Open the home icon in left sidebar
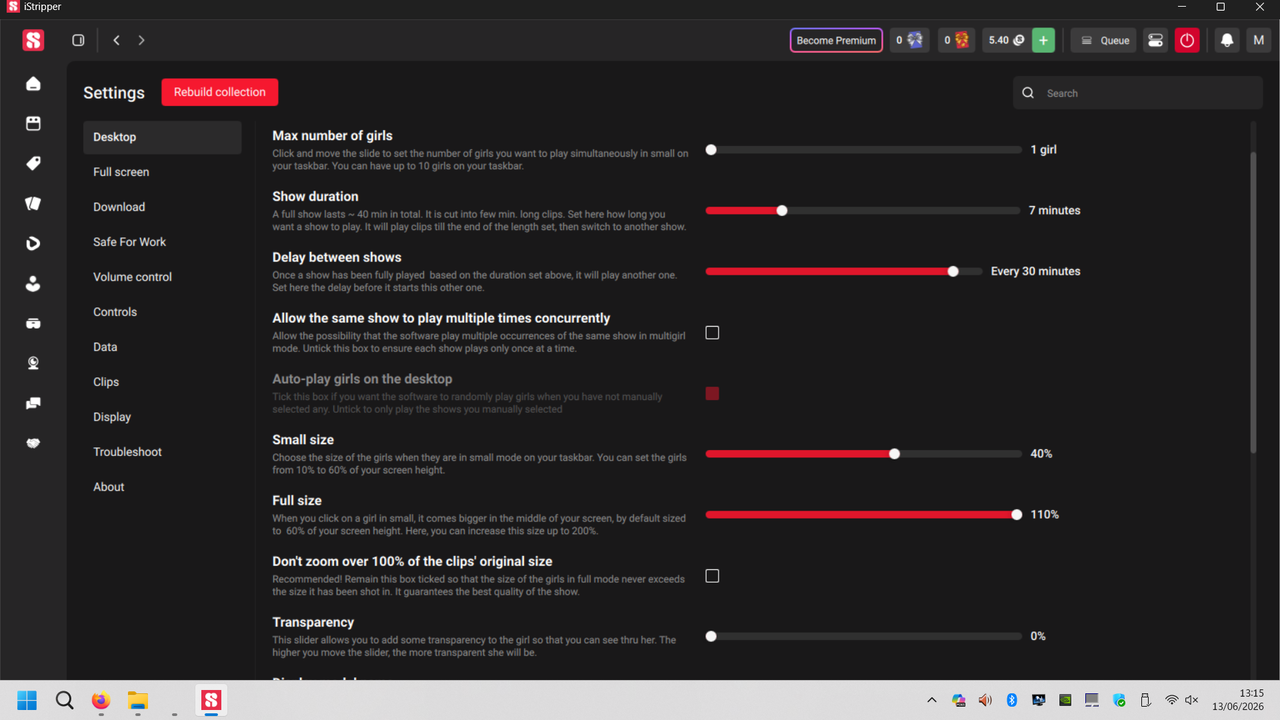Image resolution: width=1280 pixels, height=720 pixels. [33, 84]
